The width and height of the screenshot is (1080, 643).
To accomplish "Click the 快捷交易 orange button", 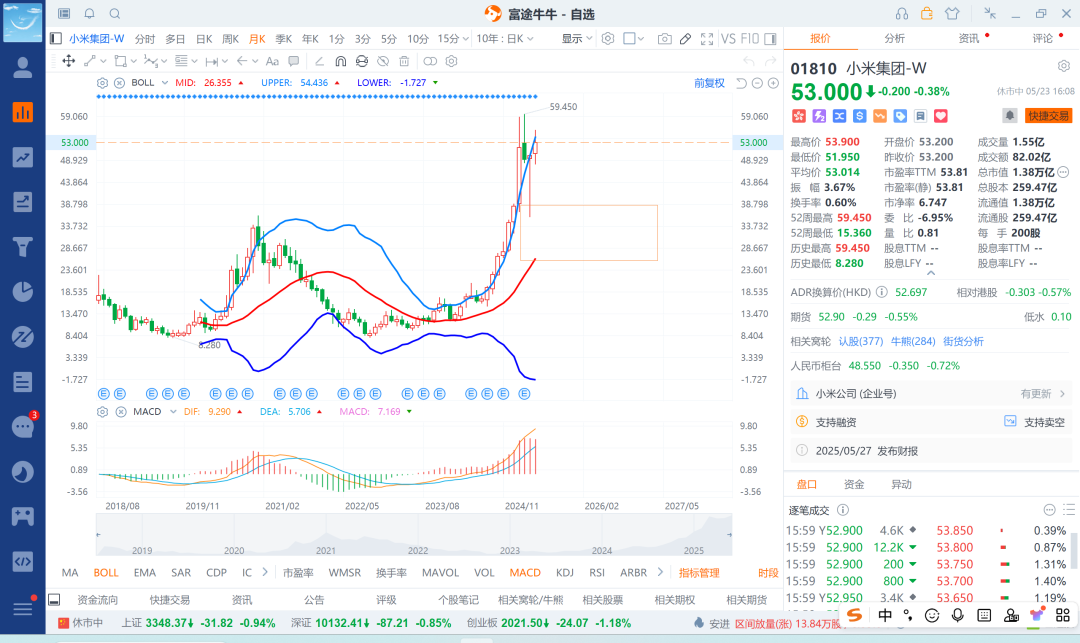I will click(1048, 116).
